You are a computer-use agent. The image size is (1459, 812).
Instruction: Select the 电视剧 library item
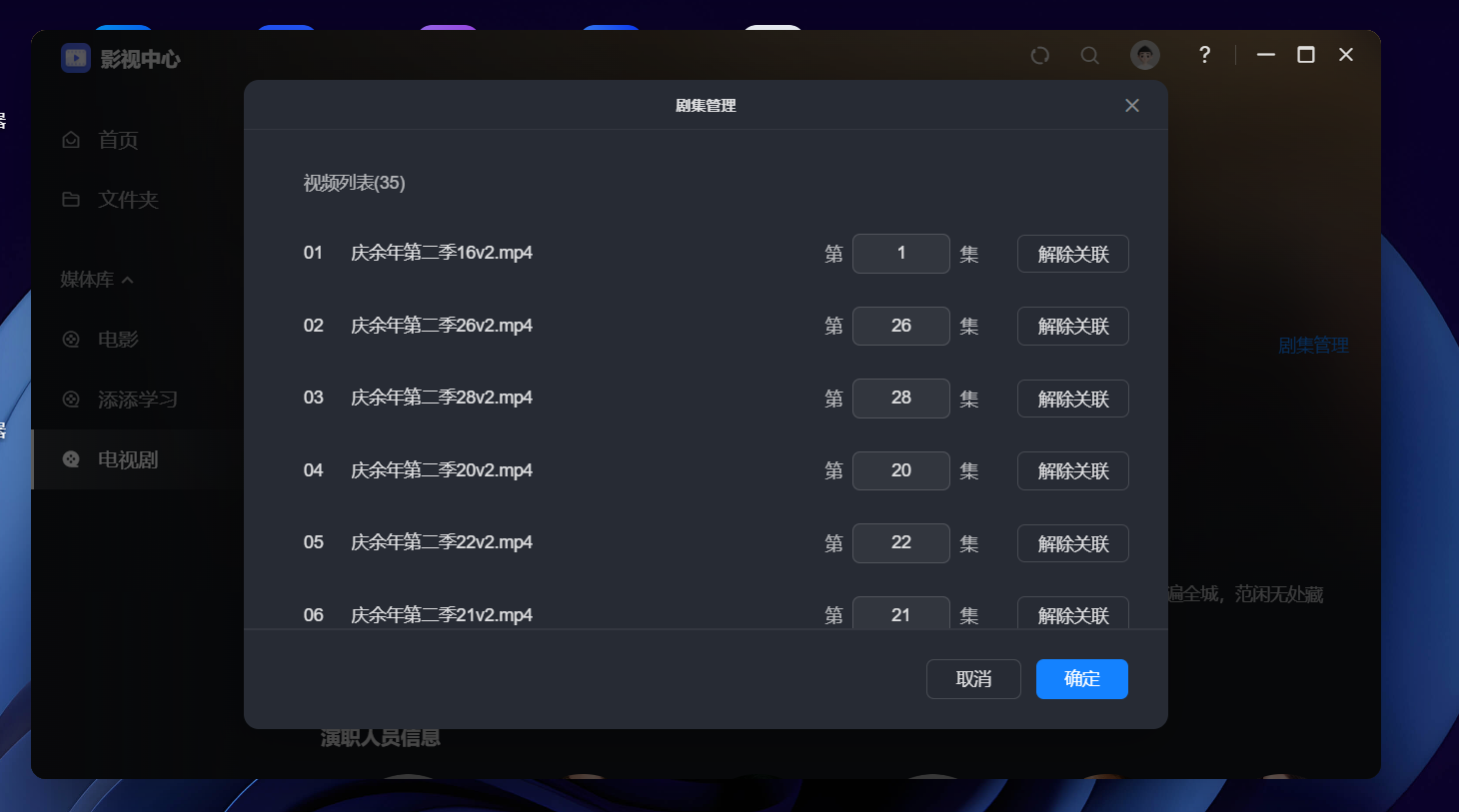pos(127,459)
